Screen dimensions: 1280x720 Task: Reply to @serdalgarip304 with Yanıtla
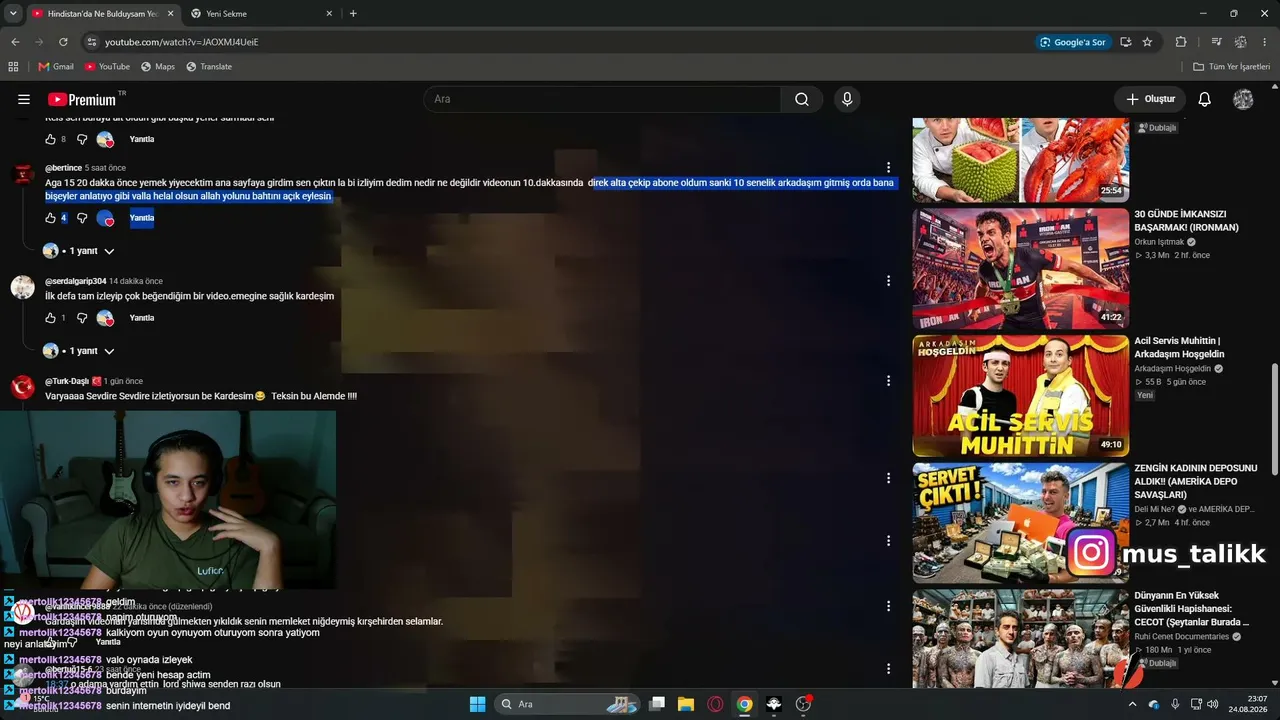pos(142,318)
